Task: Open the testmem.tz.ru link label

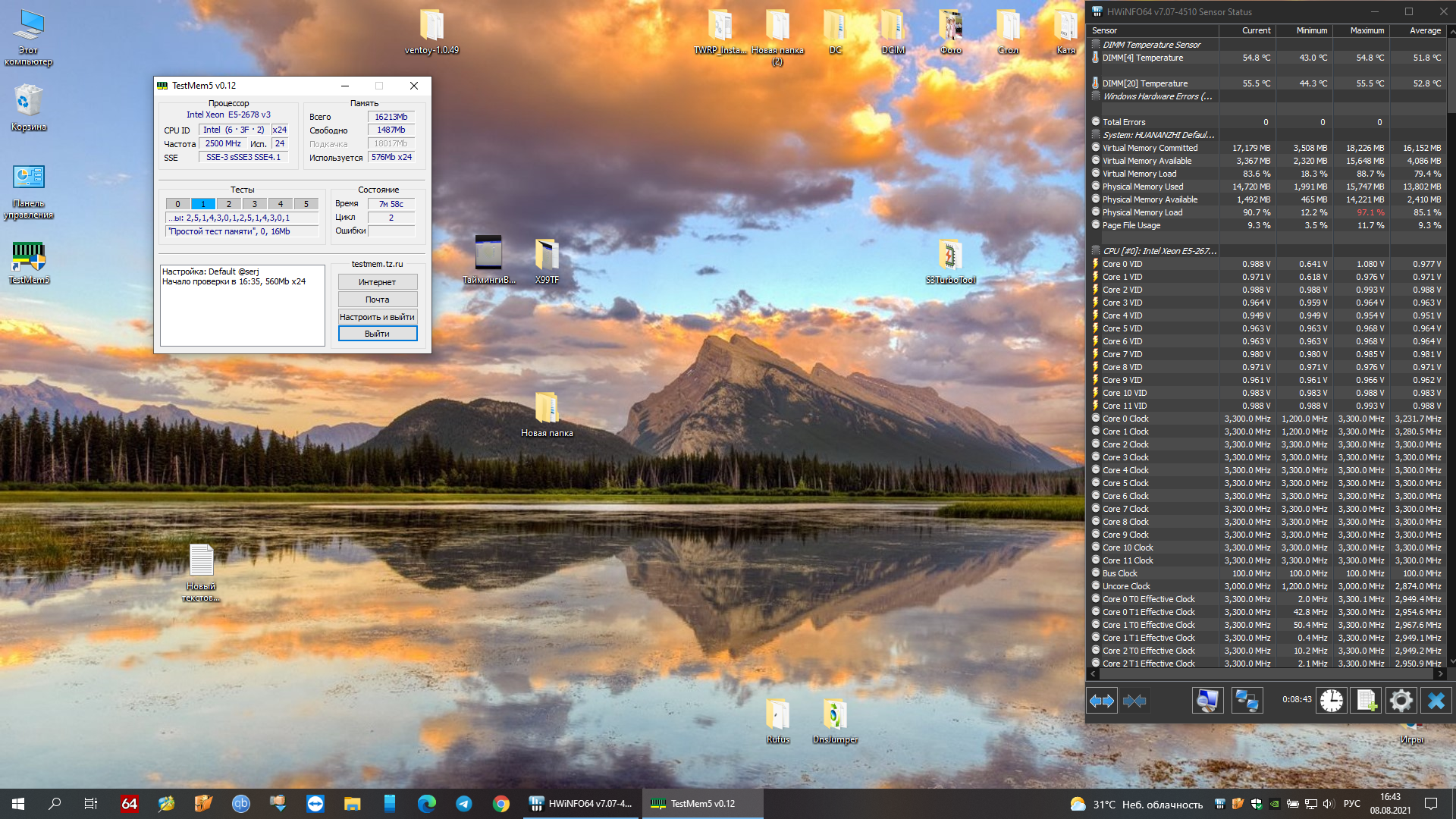Action: click(377, 264)
